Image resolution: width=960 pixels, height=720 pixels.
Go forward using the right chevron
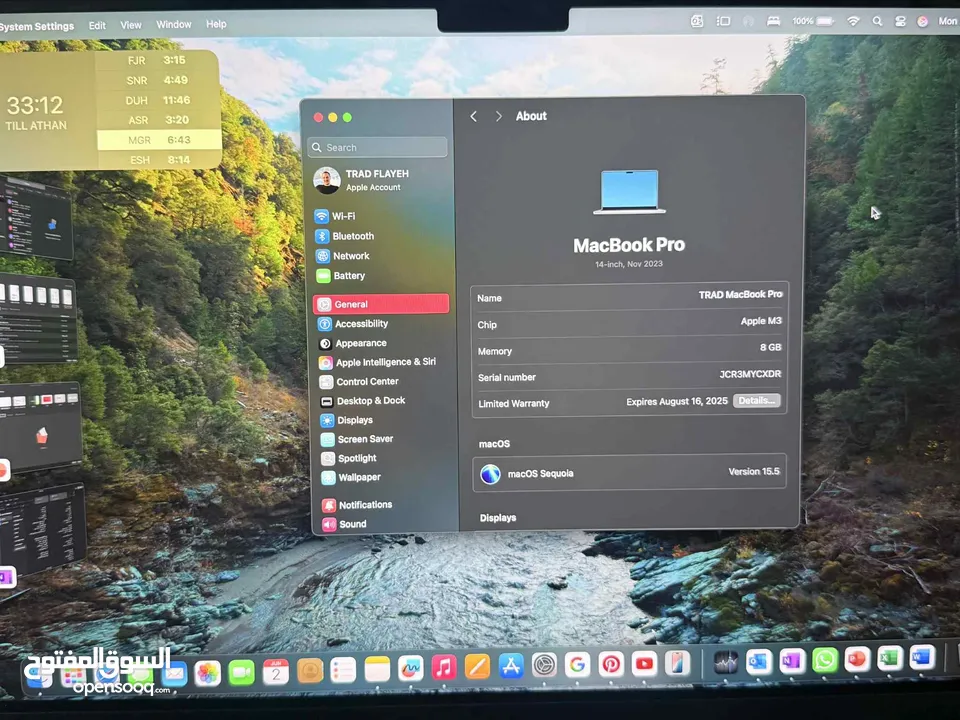pyautogui.click(x=498, y=116)
